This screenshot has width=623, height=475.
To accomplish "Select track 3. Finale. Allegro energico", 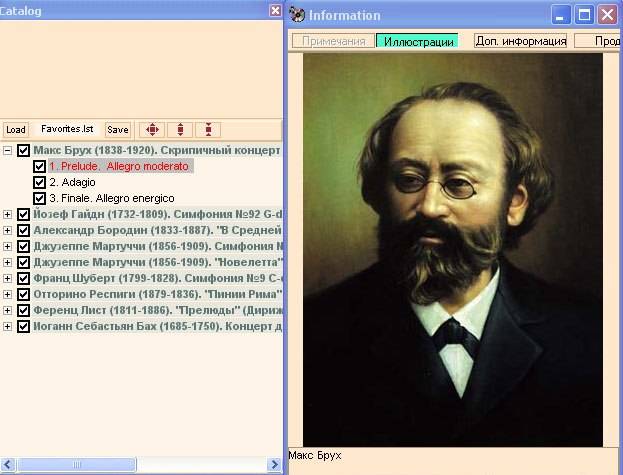I will click(x=112, y=198).
